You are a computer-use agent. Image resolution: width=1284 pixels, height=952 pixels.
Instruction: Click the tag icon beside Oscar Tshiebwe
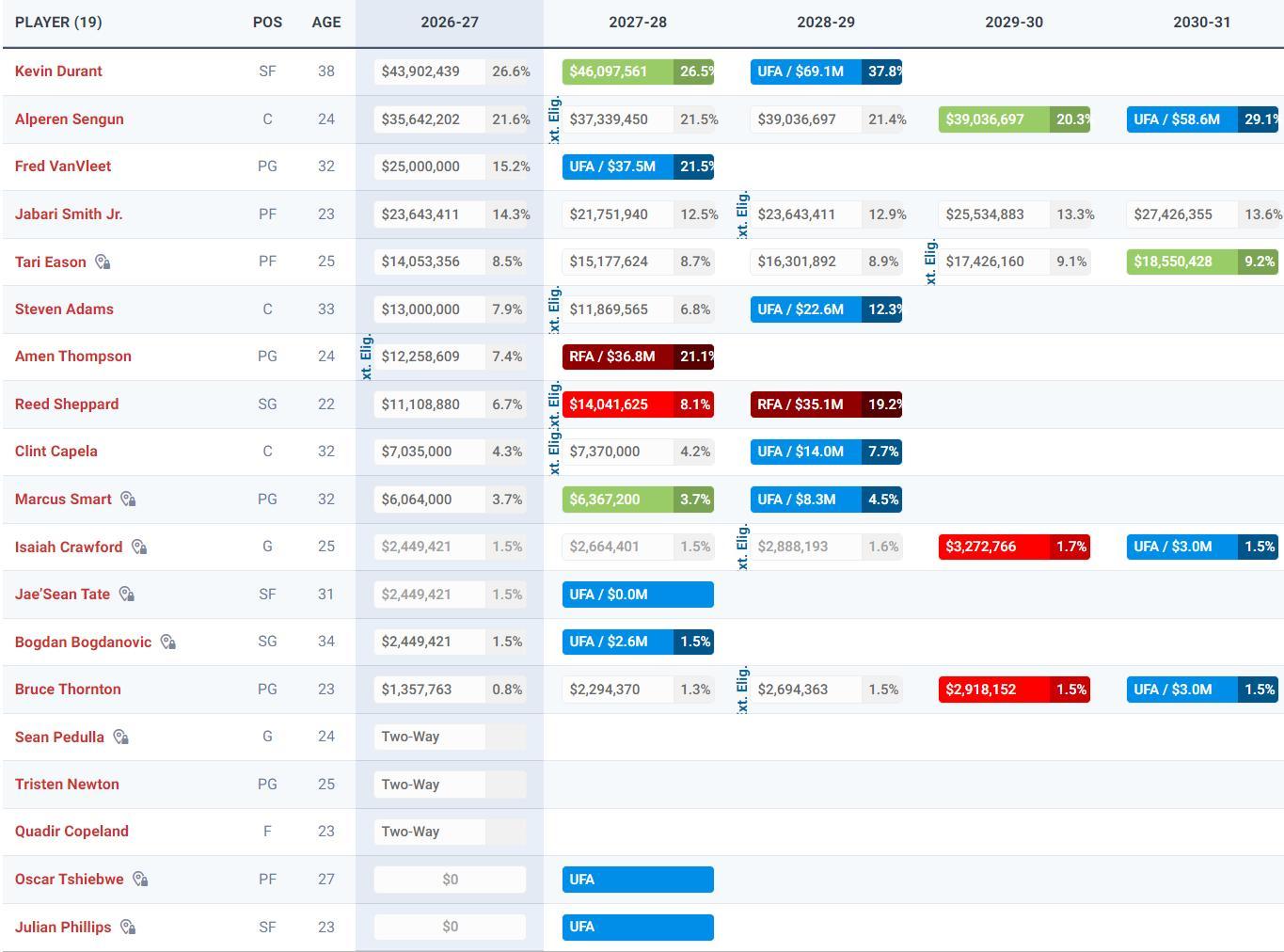tap(140, 880)
